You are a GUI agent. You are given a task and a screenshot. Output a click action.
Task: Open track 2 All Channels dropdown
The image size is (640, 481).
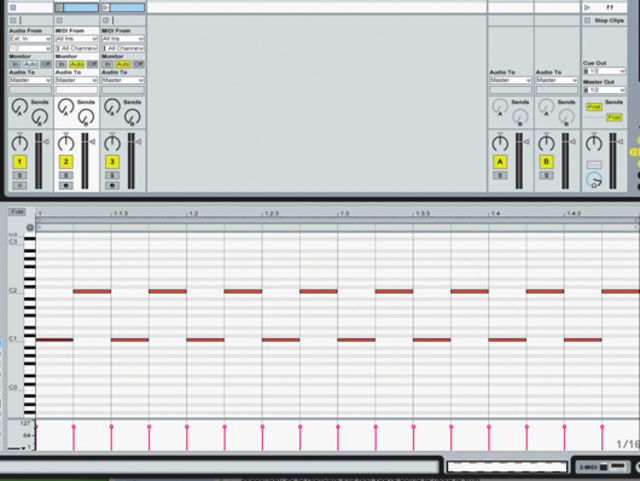coord(77,49)
